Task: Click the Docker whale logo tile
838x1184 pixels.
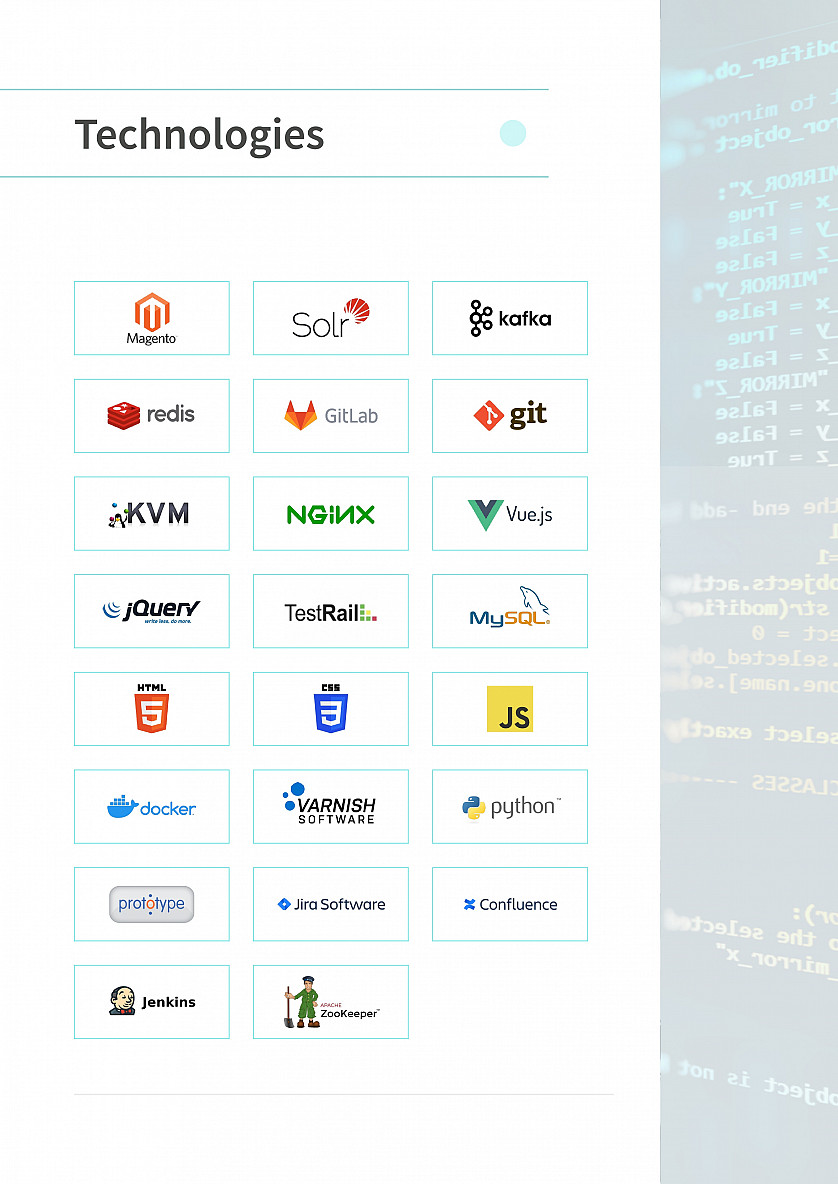Action: (152, 806)
